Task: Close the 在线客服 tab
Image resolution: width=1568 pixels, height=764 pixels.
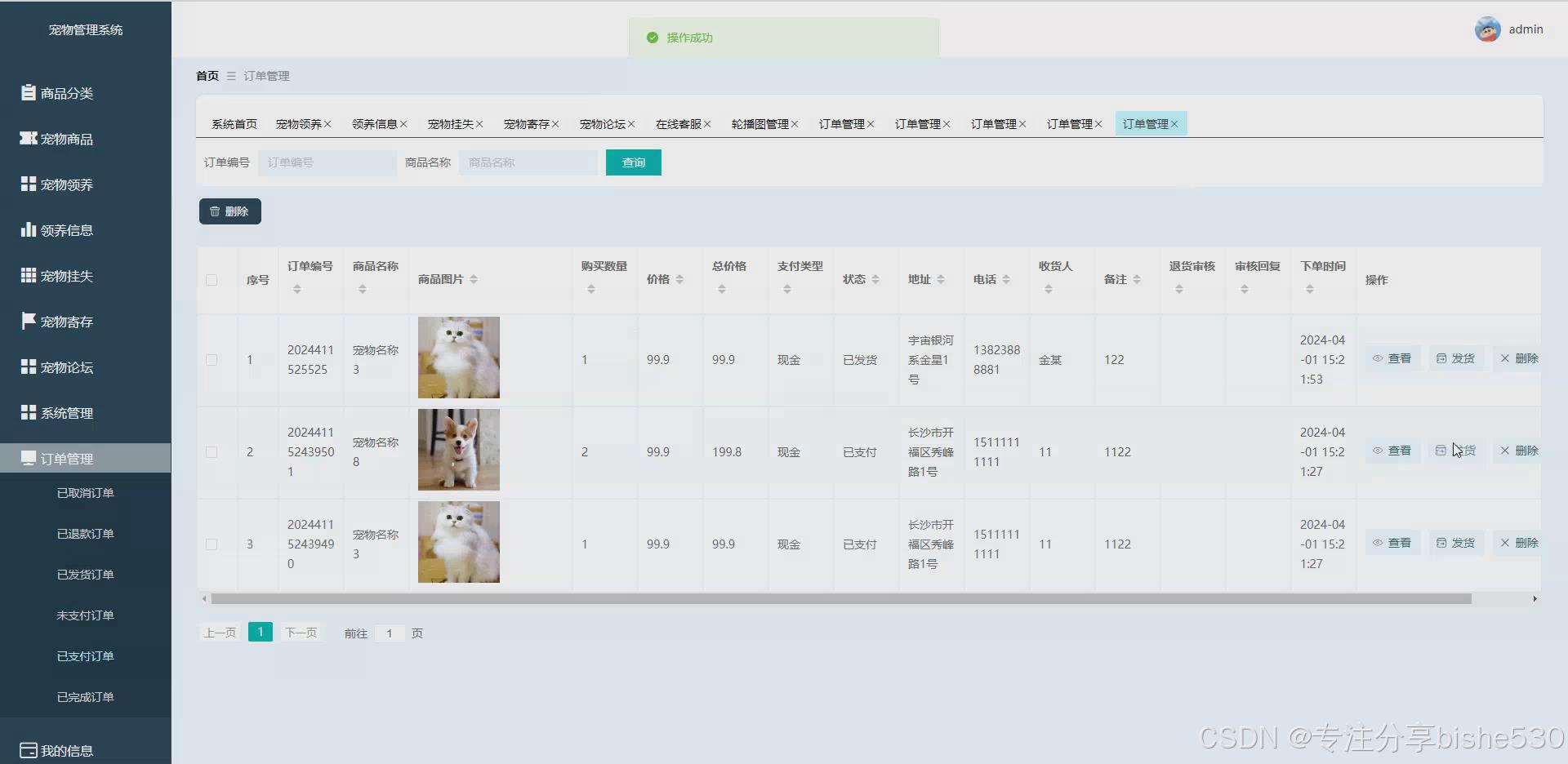Action: tap(707, 124)
